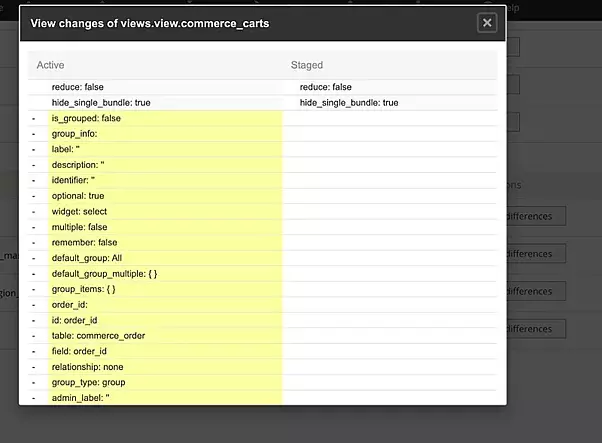Click the minus marker beside 'admin_label'

33,398
